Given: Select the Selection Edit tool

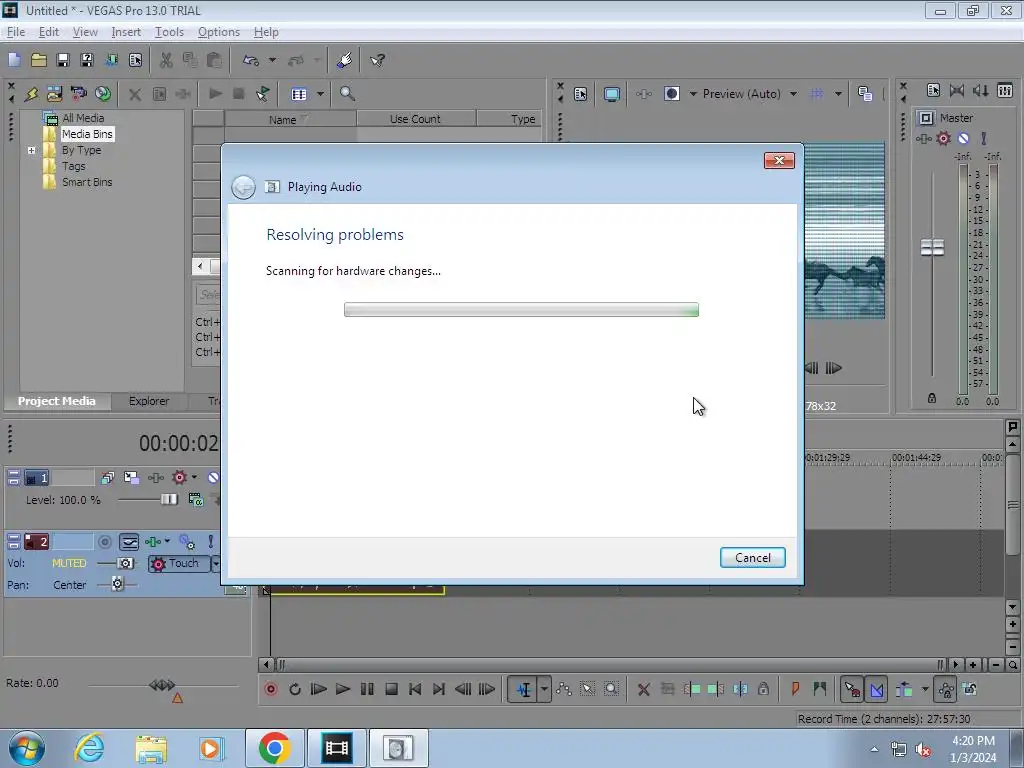Looking at the screenshot, I should pos(587,689).
